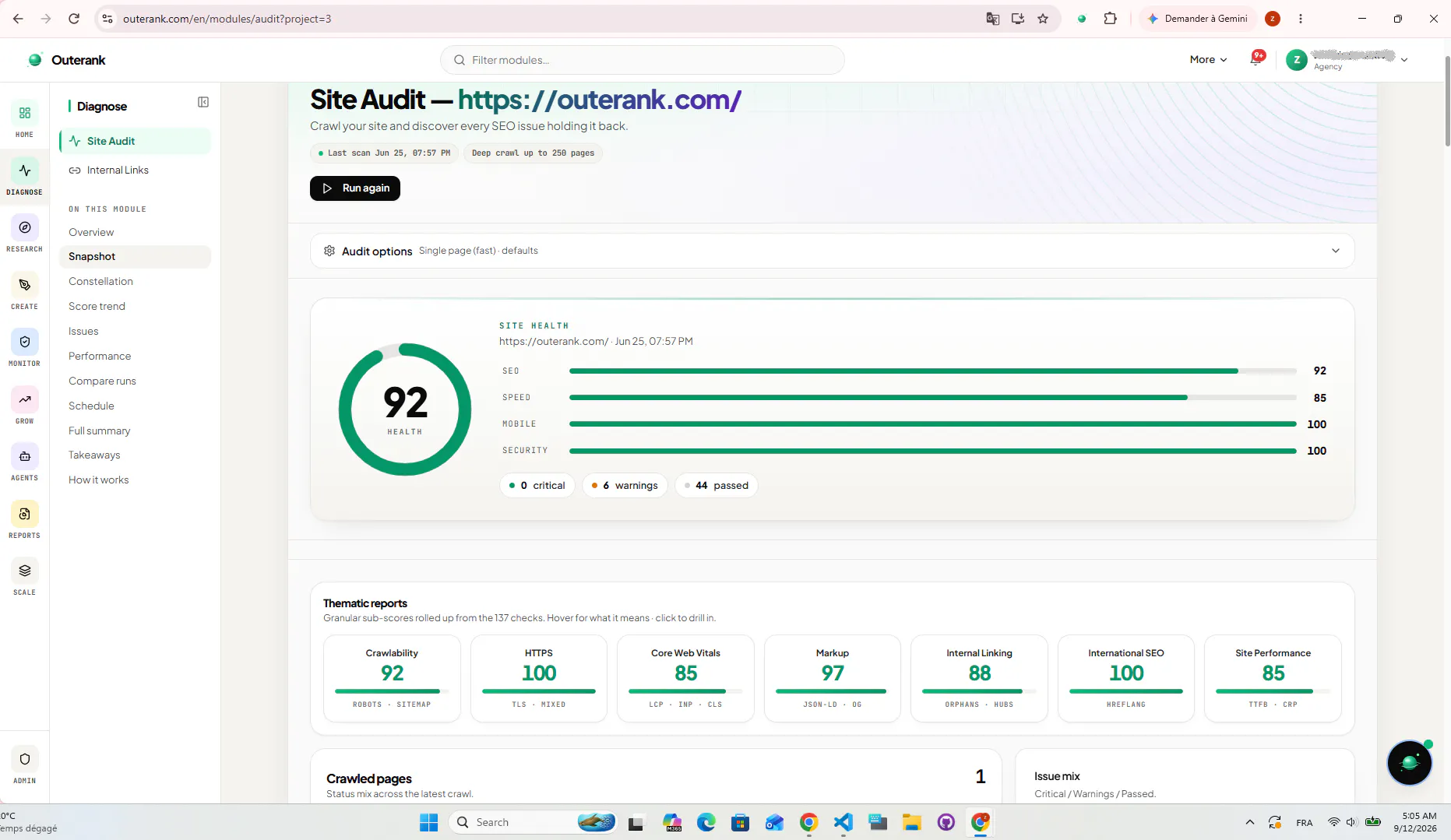1451x840 pixels.
Task: Click the Speed score progress bar
Action: (933, 398)
